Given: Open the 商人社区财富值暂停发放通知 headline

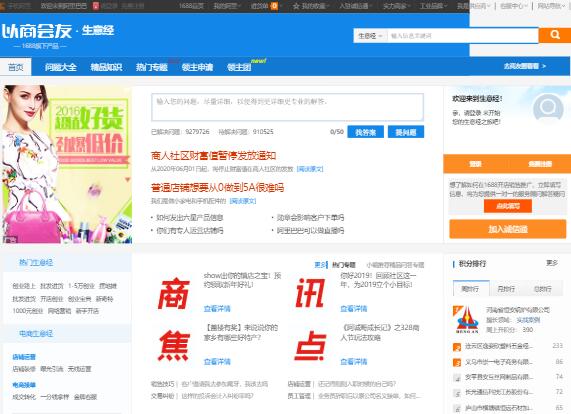Looking at the screenshot, I should pos(213,155).
